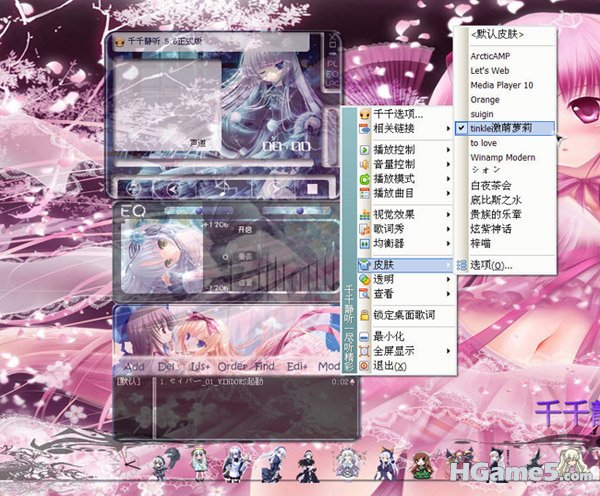Expand the 相关链接 submenu arrow

coord(448,128)
